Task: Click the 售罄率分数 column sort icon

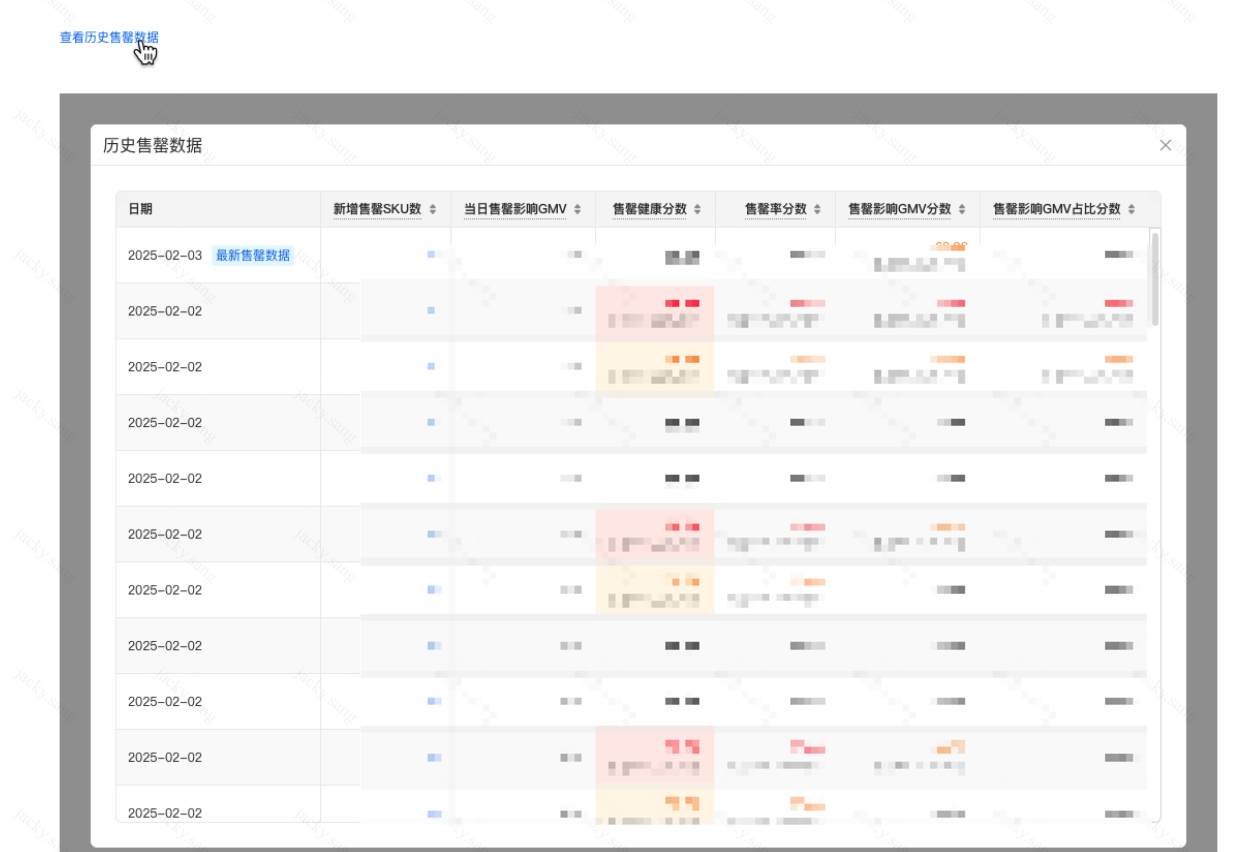Action: click(x=817, y=209)
